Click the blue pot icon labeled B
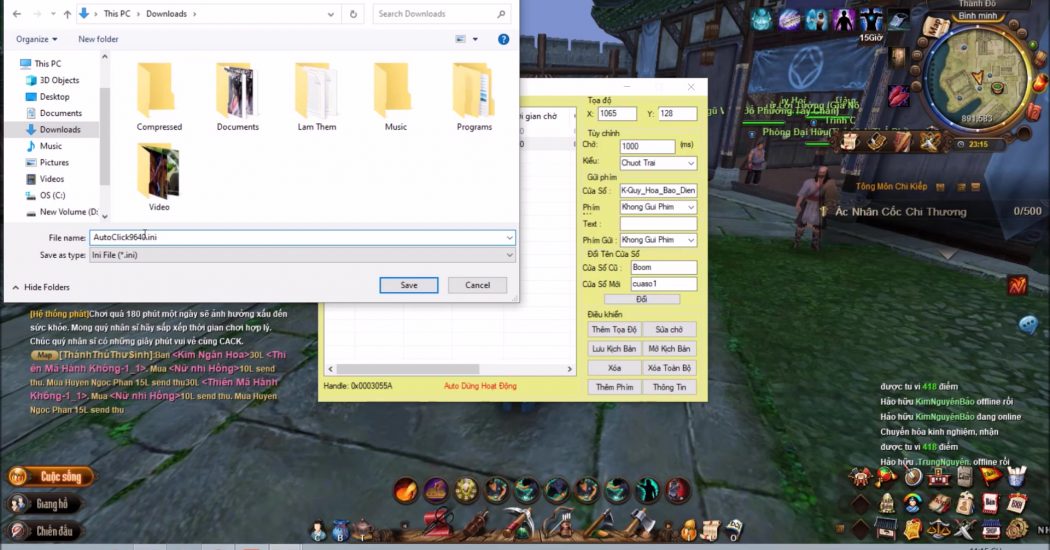 point(341,531)
